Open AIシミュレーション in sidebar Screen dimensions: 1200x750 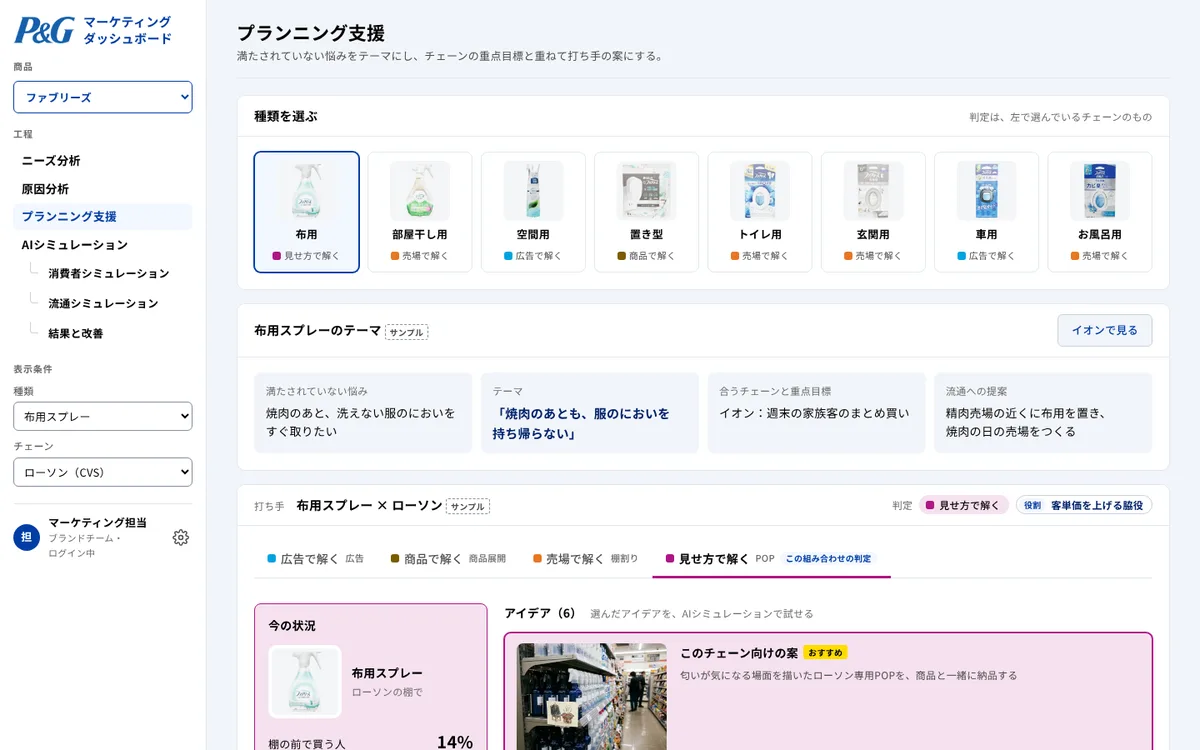tap(103, 245)
